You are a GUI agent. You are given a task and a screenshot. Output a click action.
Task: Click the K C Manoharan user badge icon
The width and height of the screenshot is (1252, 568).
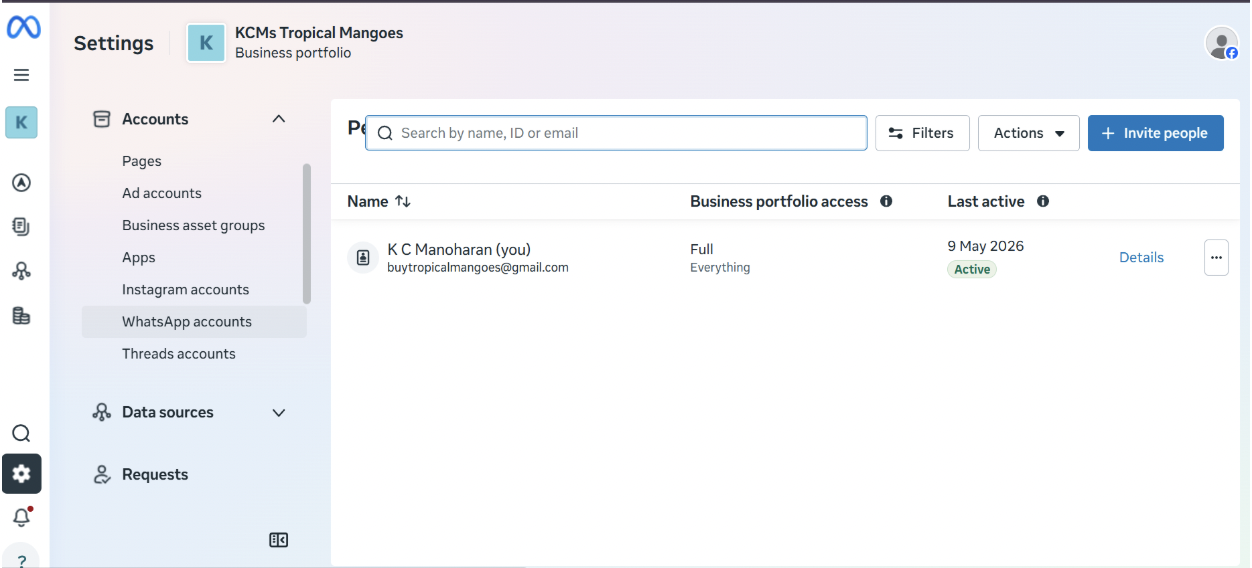[x=363, y=257]
